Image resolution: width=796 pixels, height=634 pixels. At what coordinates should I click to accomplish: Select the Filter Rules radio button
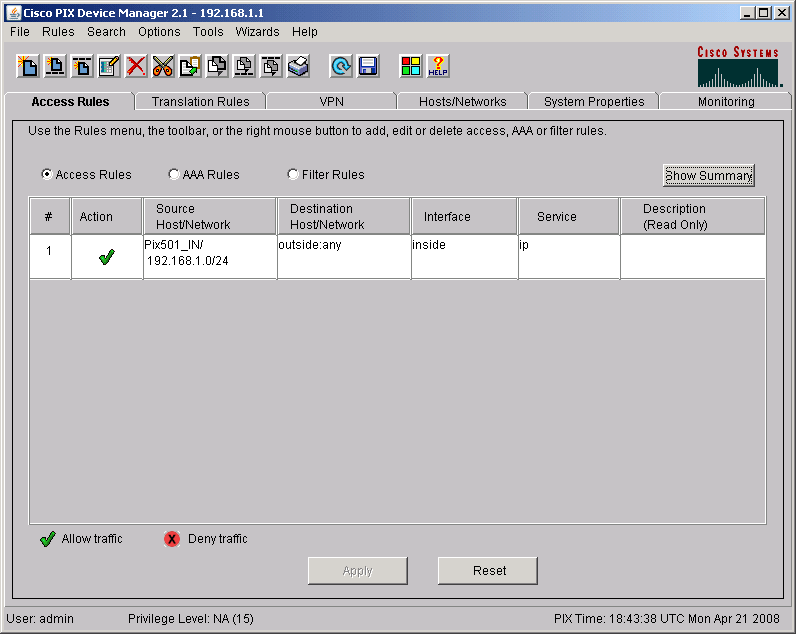[x=293, y=174]
